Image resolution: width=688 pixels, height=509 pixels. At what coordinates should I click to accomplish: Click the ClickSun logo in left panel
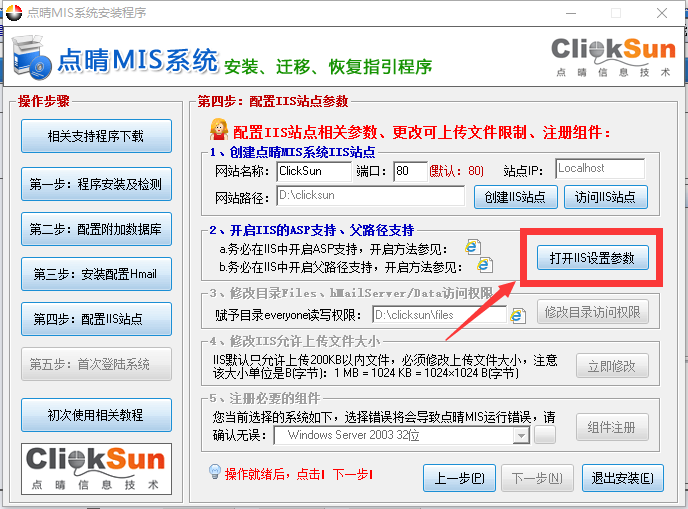pos(96,468)
